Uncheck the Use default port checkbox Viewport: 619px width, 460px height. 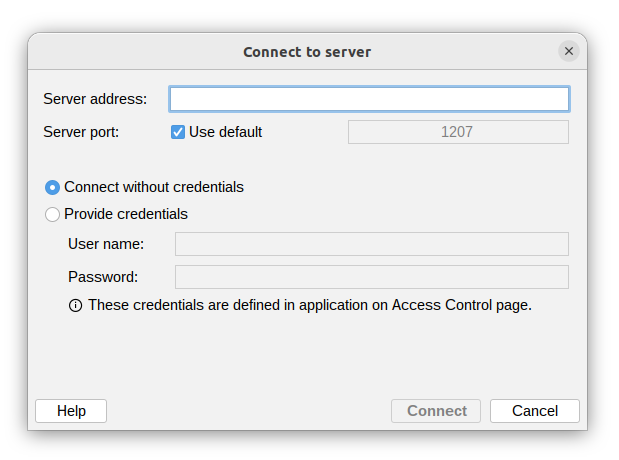pyautogui.click(x=178, y=132)
